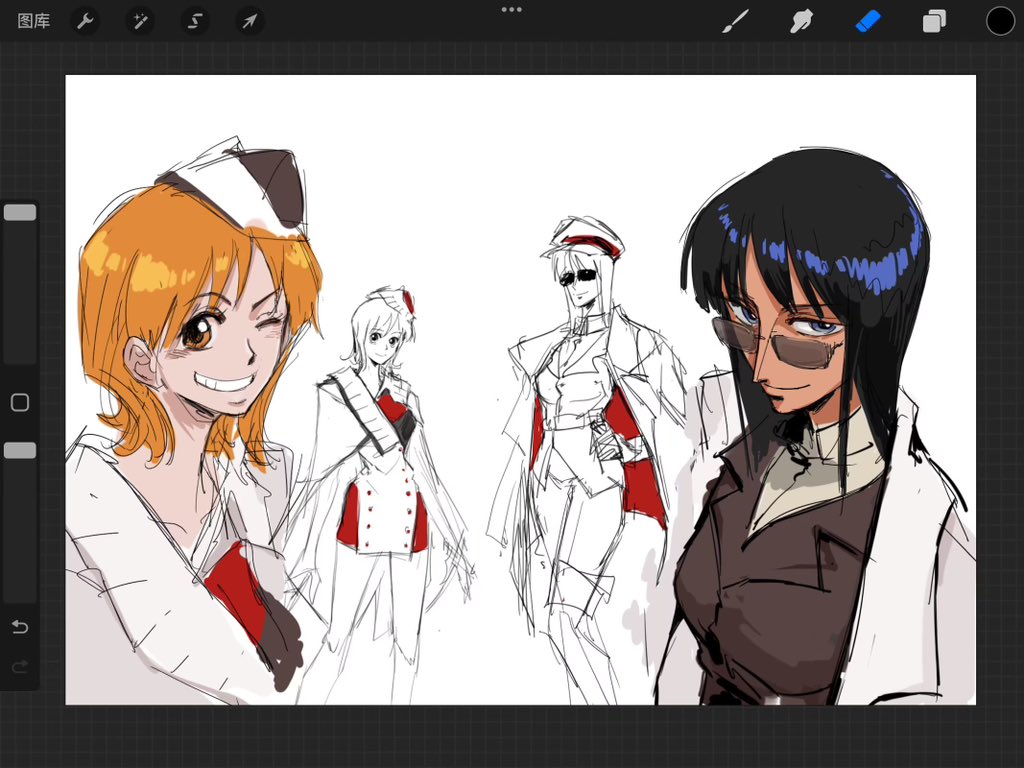Select the Transform arrow tool

point(249,22)
